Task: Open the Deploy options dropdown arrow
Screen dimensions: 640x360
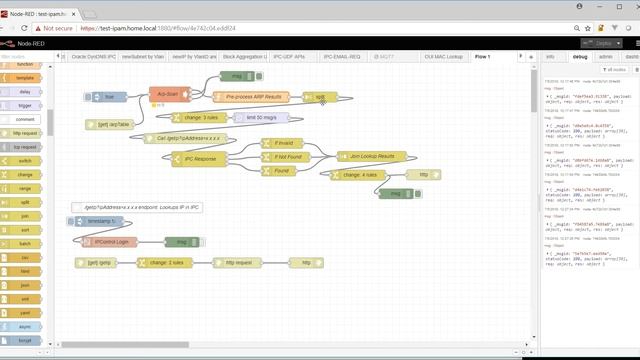Action: coord(618,43)
